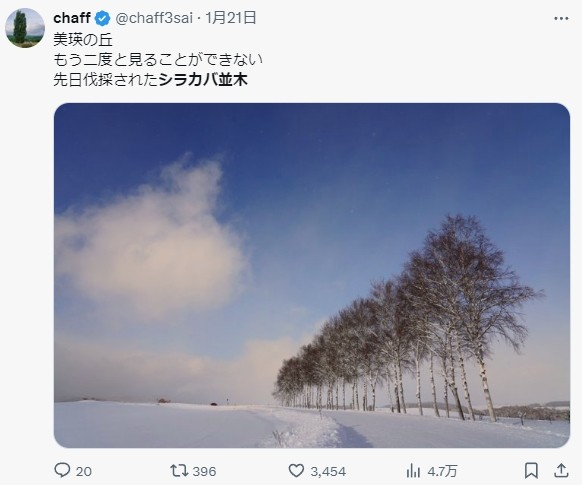The height and width of the screenshot is (485, 582).
Task: Open the share upload icon
Action: point(561,471)
